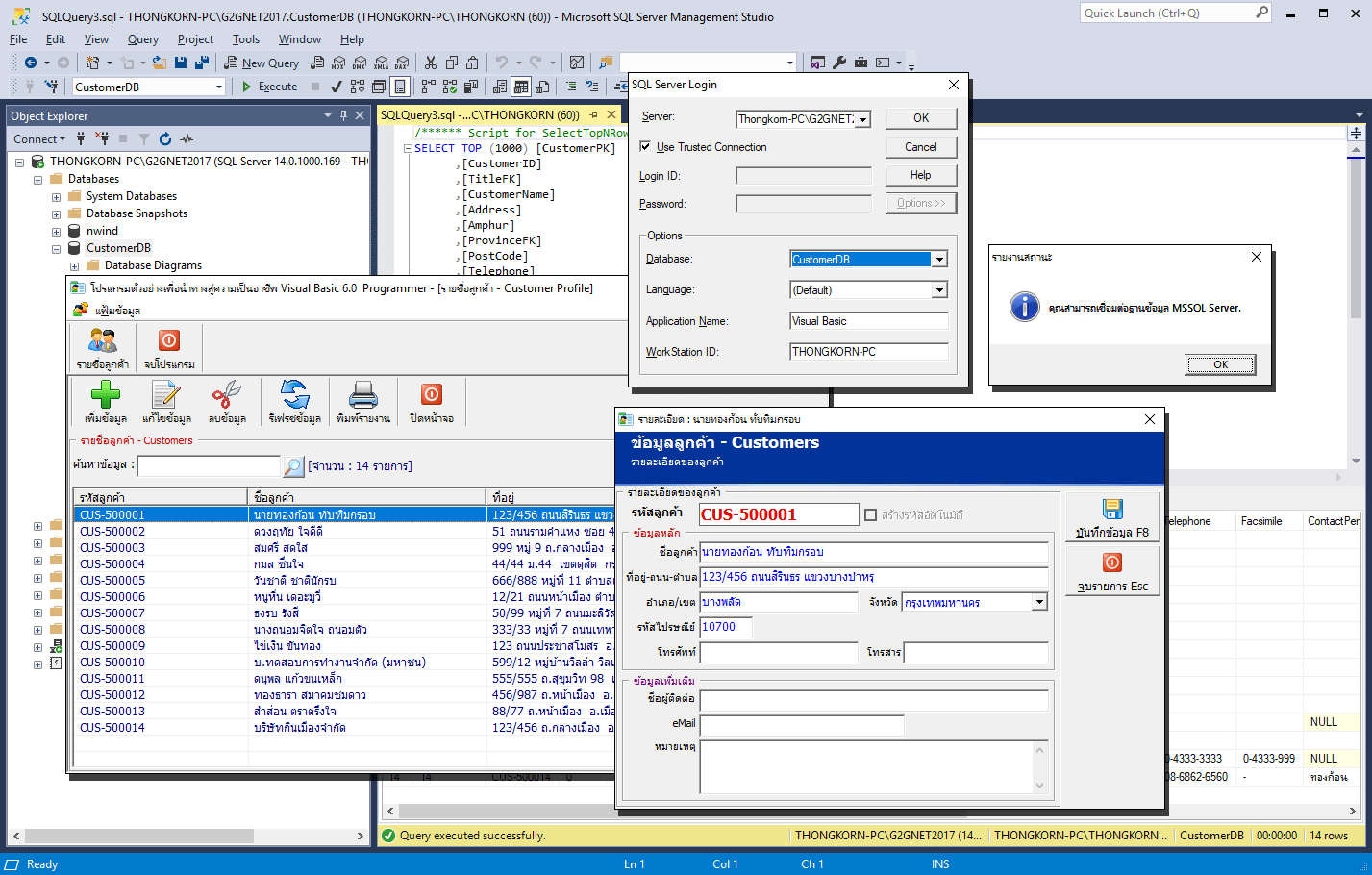Click the XMLA query icon
The image size is (1372, 875).
pos(381,62)
